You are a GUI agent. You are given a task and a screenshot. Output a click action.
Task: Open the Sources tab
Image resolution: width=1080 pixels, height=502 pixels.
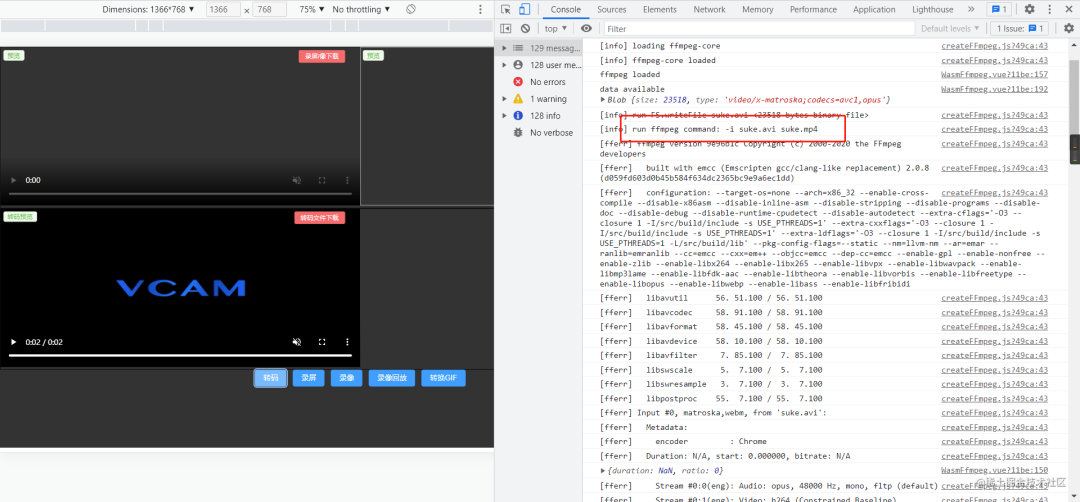click(x=612, y=10)
